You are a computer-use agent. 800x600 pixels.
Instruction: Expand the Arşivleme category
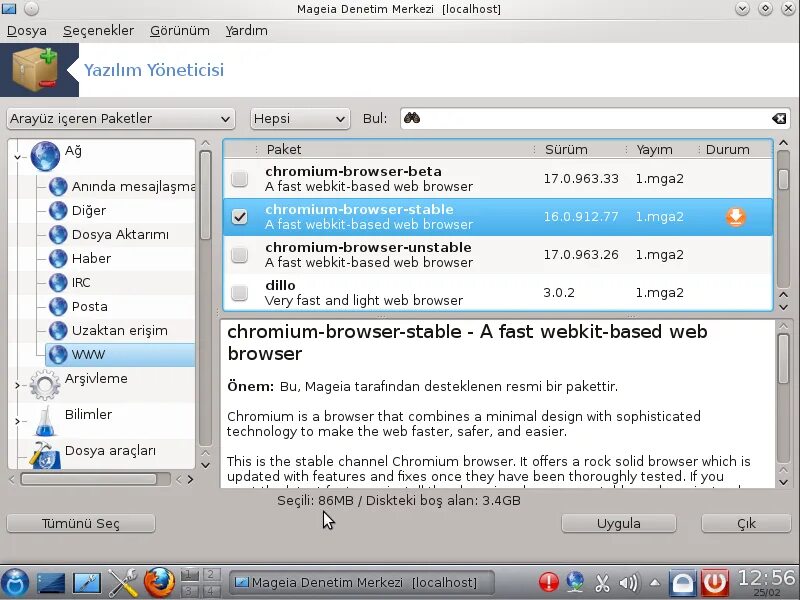pyautogui.click(x=17, y=385)
